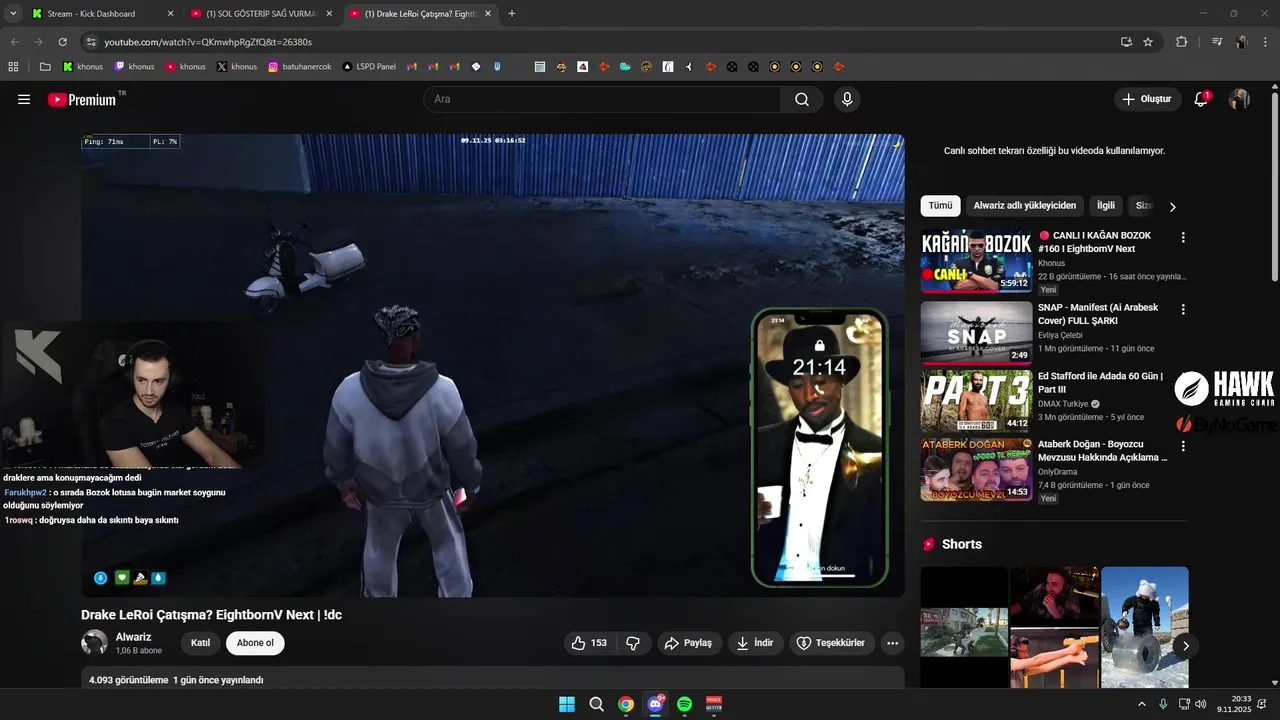1280x720 pixels.
Task: Open Chrome's three-dot menu
Action: (1265, 42)
